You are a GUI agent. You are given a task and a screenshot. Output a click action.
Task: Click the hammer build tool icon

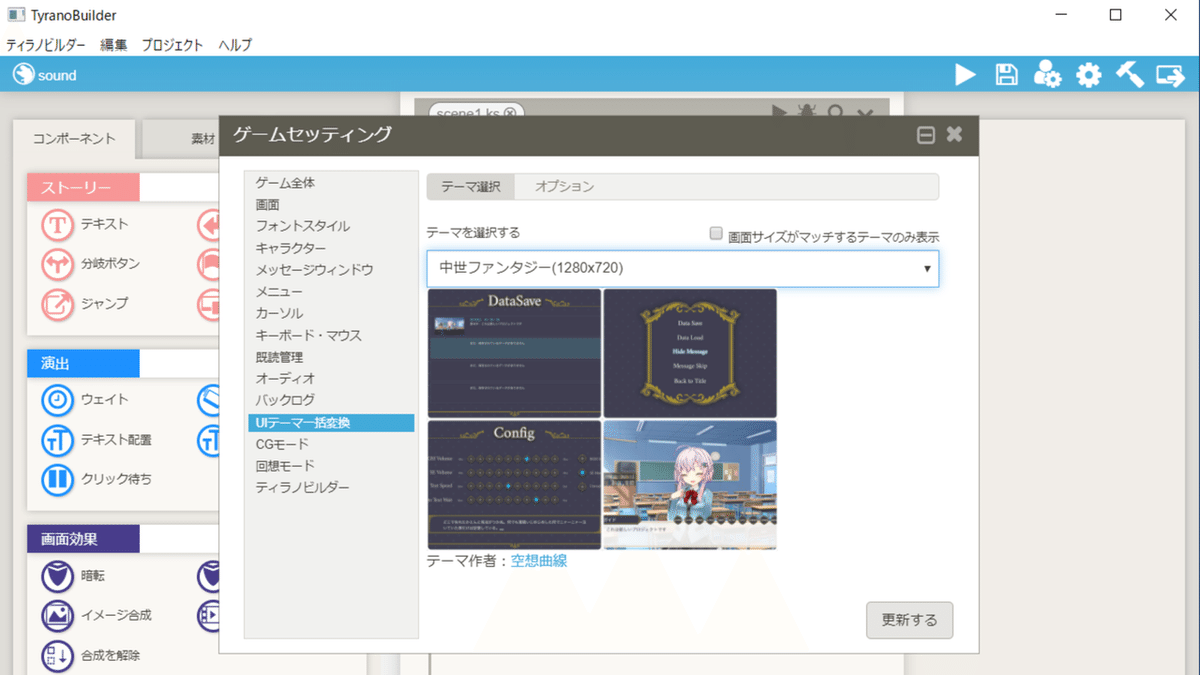[1129, 75]
